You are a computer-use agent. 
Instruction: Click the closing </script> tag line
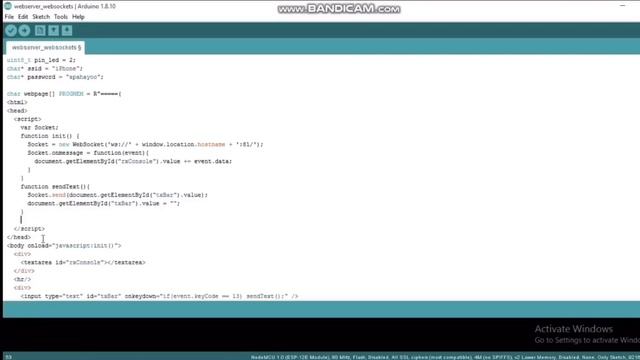click(x=29, y=229)
